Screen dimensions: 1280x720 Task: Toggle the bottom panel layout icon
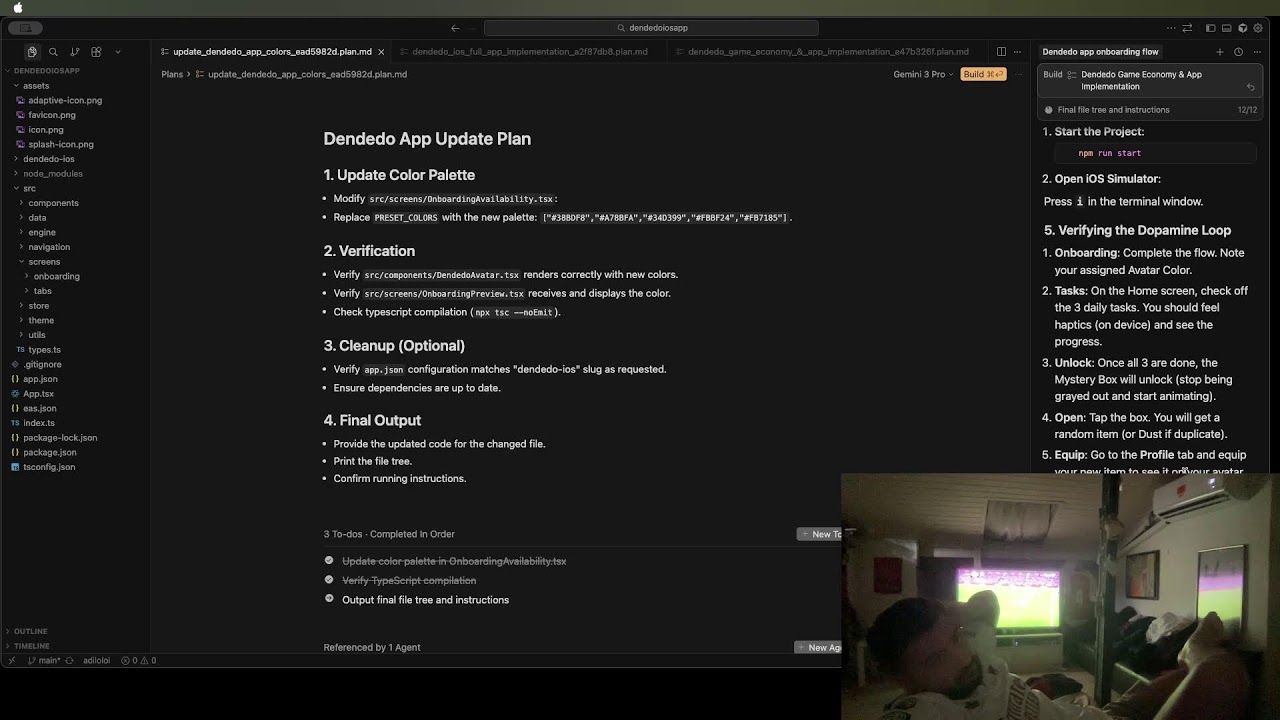click(x=1226, y=28)
